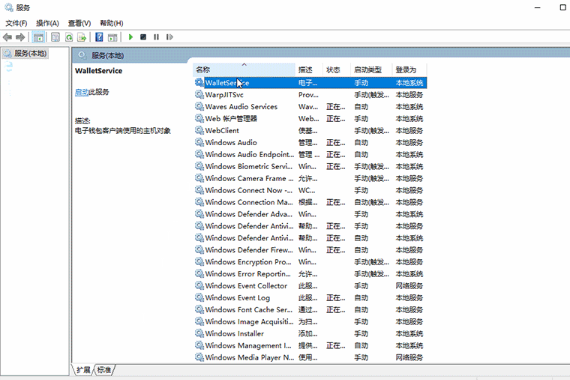The height and width of the screenshot is (380, 570).
Task: Select Windows Image Acquisition service
Action: pos(310,322)
